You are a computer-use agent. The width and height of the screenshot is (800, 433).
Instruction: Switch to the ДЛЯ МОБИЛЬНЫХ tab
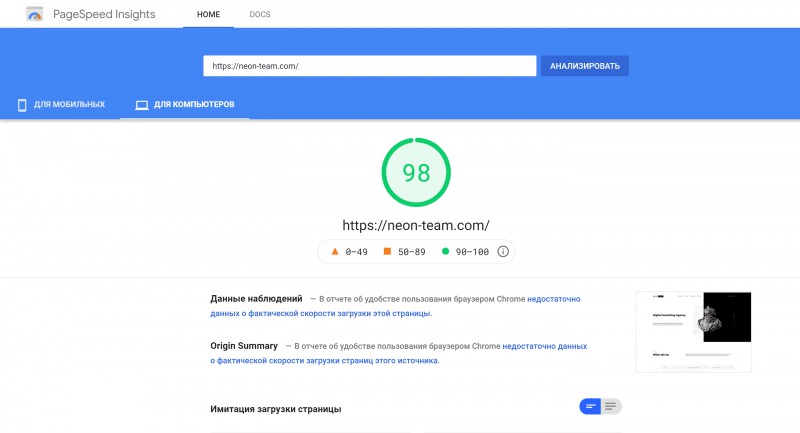point(61,105)
